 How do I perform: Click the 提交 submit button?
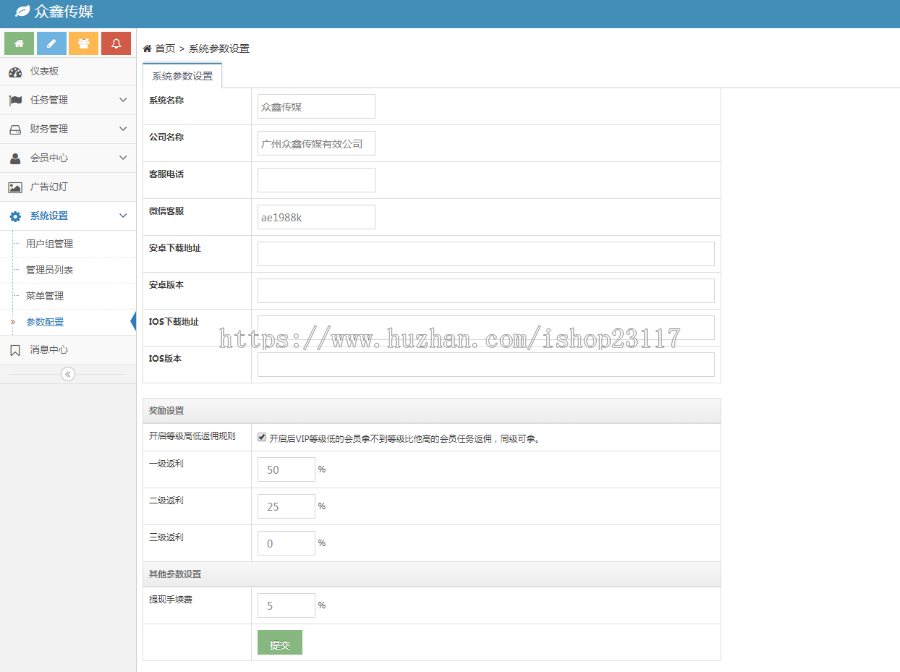[x=279, y=643]
